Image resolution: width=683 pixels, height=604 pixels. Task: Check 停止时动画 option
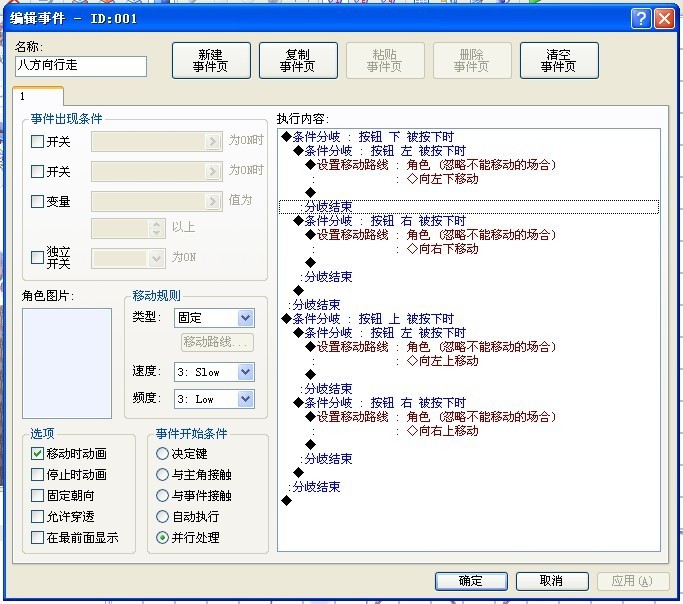tap(37, 474)
